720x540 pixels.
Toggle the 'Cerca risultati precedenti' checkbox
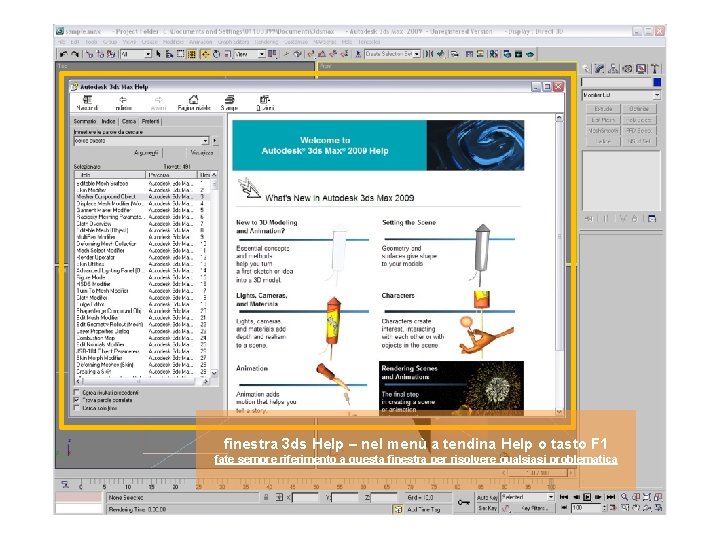(77, 393)
